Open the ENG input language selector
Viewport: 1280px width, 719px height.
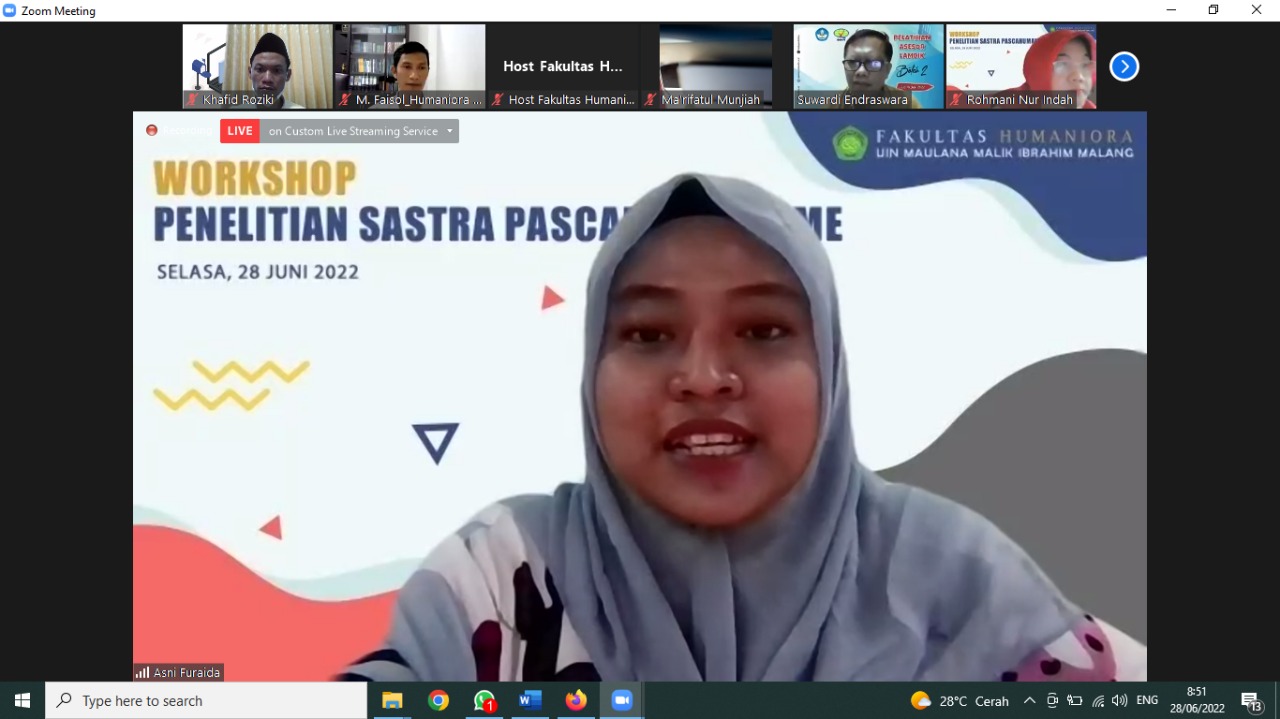click(x=1147, y=701)
